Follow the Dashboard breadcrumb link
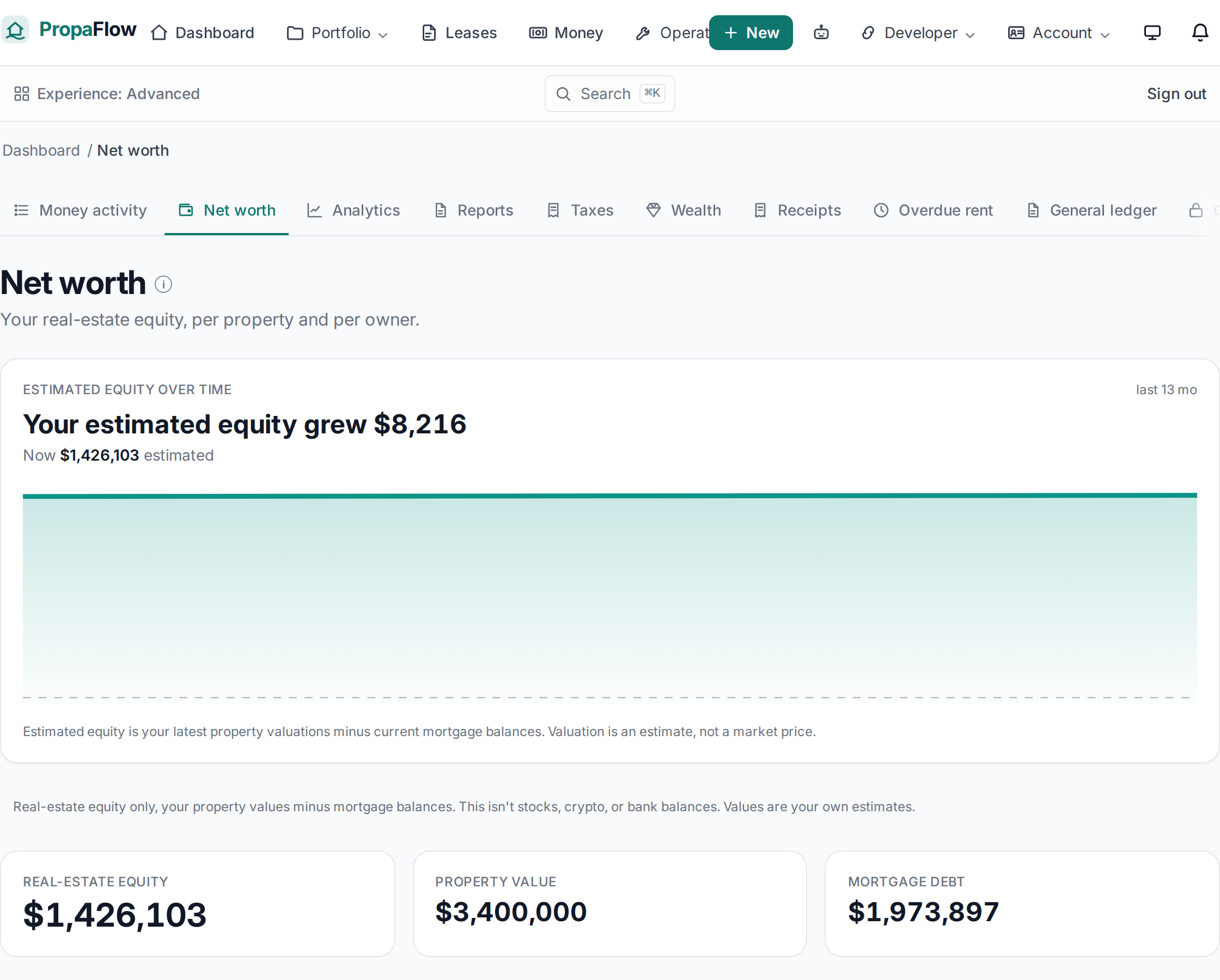 click(x=41, y=150)
